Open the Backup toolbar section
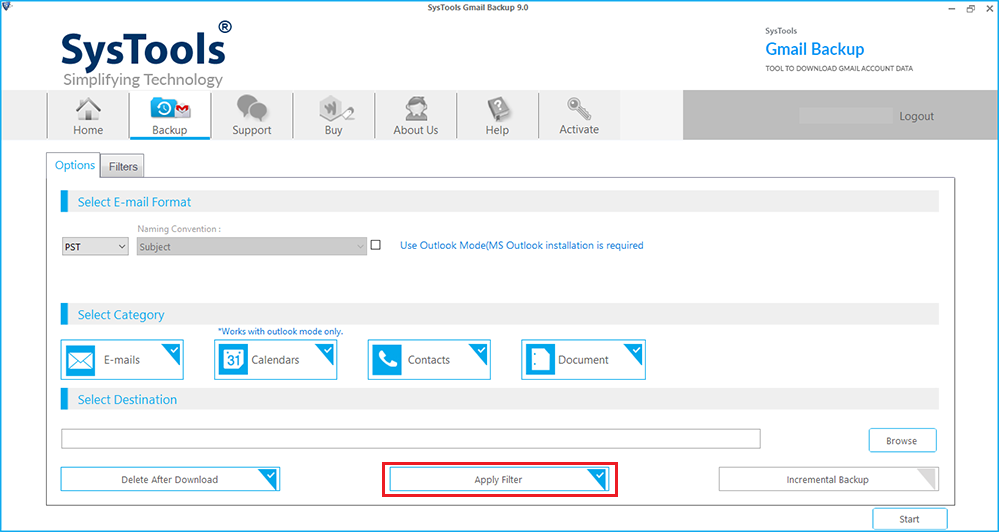Image resolution: width=999 pixels, height=532 pixels. [169, 115]
